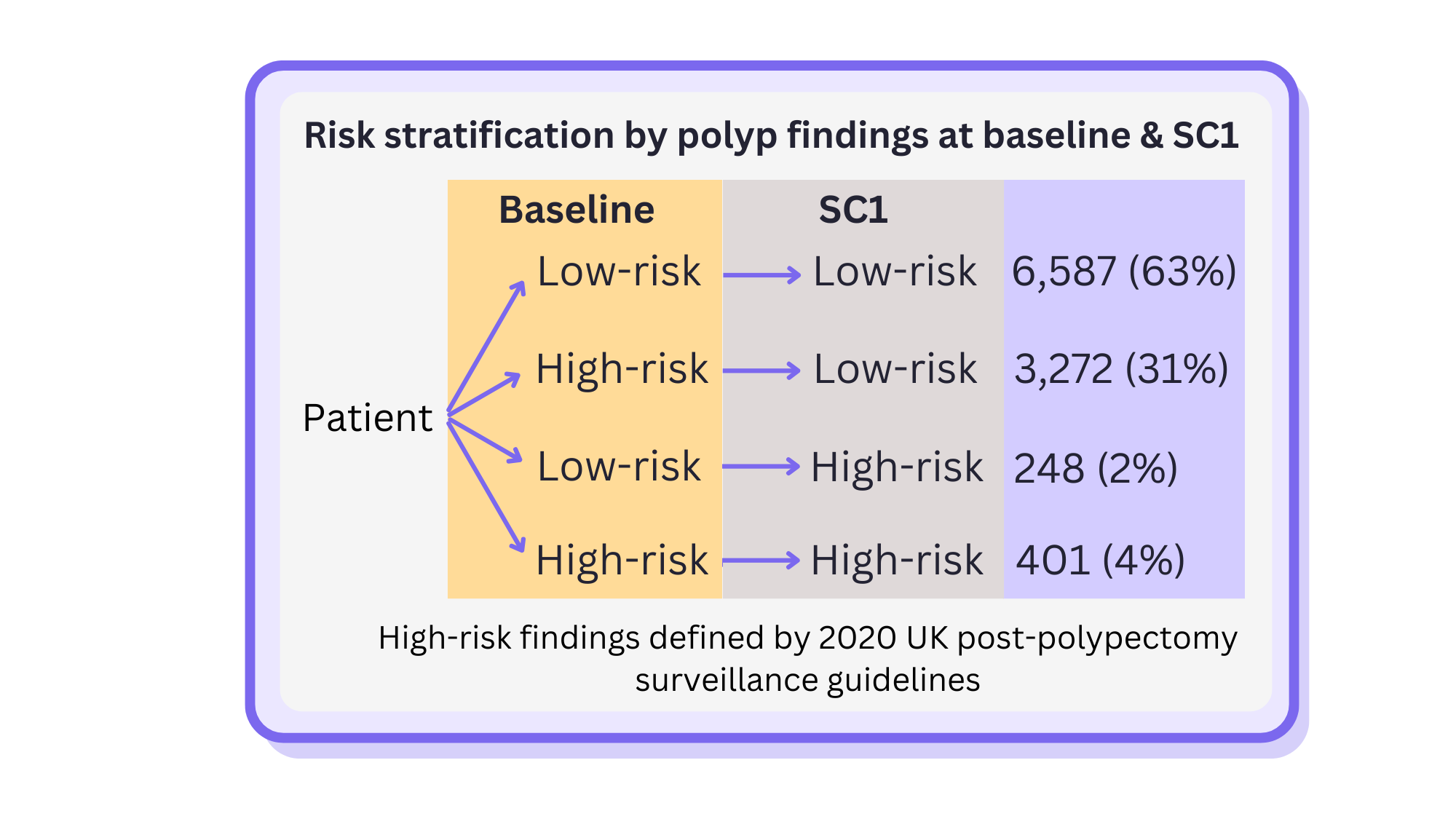Click the "248 (2%)" value

[1096, 468]
